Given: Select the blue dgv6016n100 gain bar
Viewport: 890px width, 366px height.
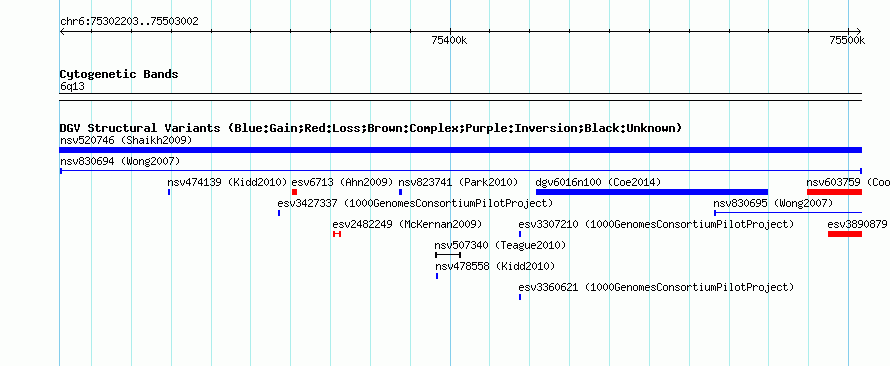Looking at the screenshot, I should (x=652, y=192).
